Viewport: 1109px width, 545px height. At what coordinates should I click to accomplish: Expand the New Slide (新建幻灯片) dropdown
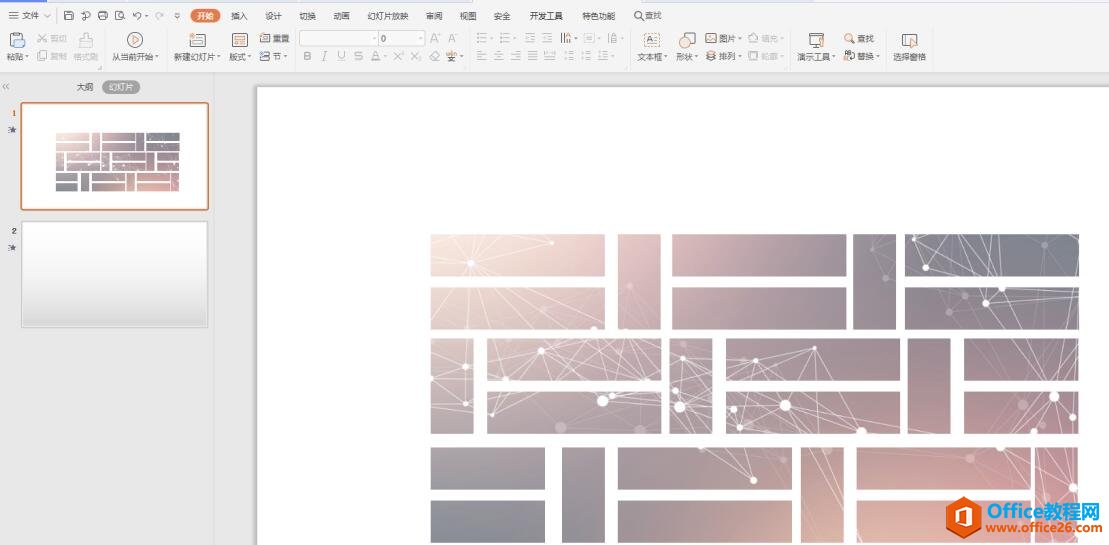[x=218, y=57]
